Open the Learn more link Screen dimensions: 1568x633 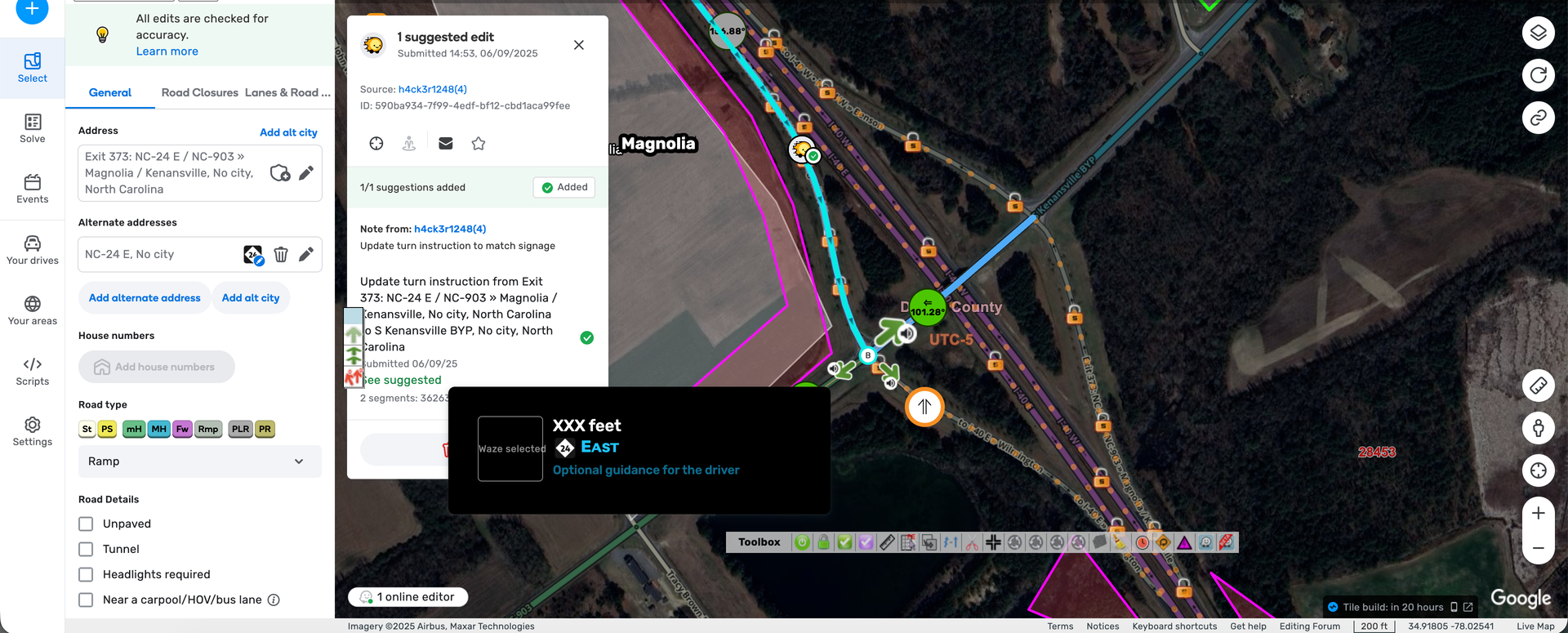(167, 51)
